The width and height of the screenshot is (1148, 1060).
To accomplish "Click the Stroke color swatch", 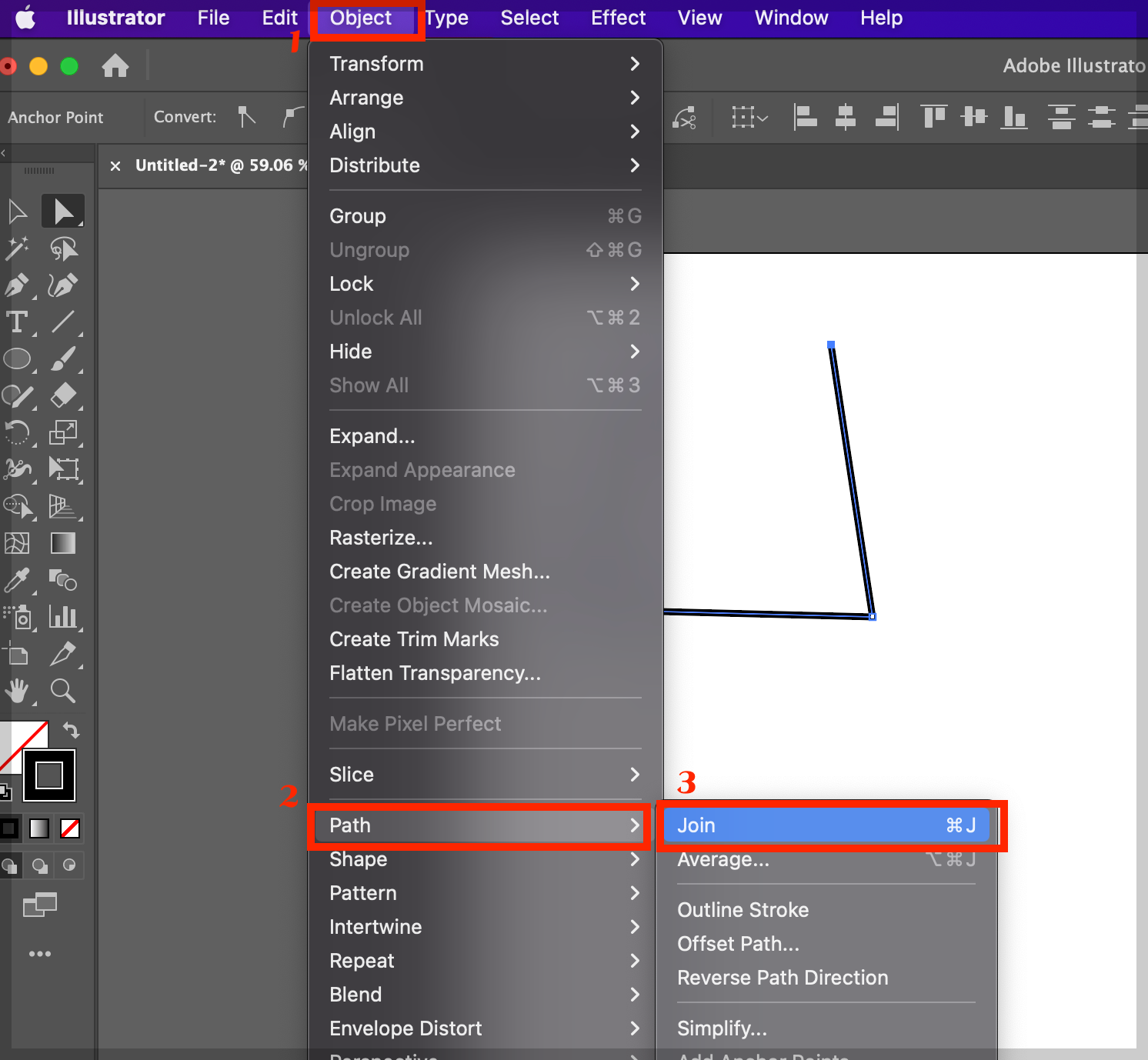I will pyautogui.click(x=49, y=775).
